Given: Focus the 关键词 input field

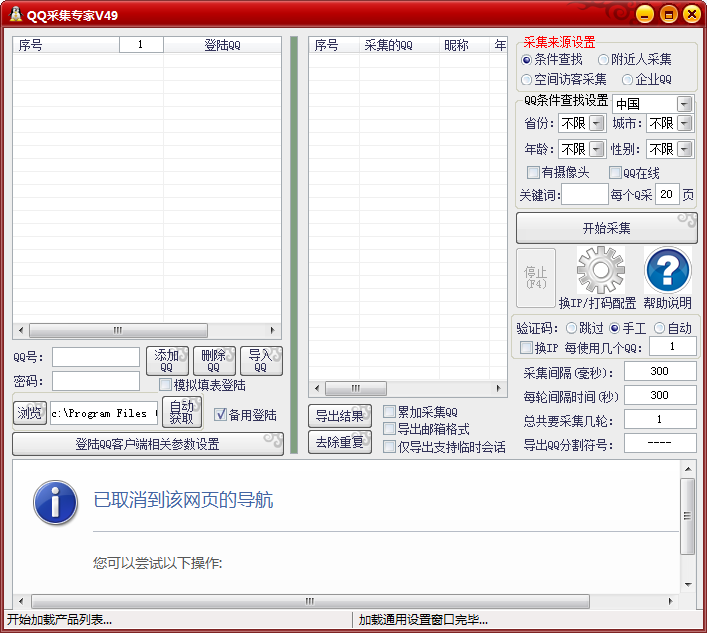Looking at the screenshot, I should click(585, 194).
